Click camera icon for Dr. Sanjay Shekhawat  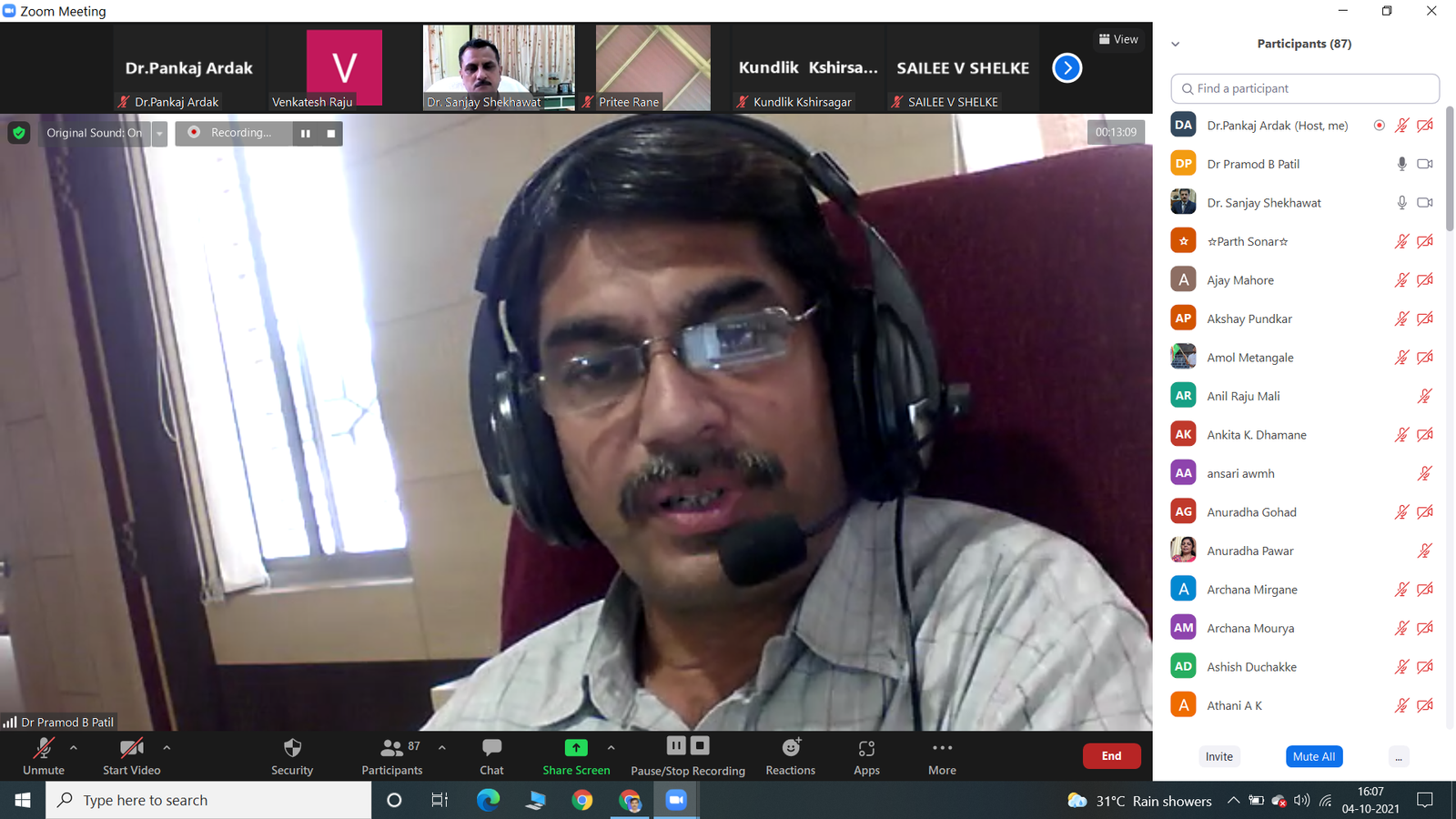tap(1425, 202)
